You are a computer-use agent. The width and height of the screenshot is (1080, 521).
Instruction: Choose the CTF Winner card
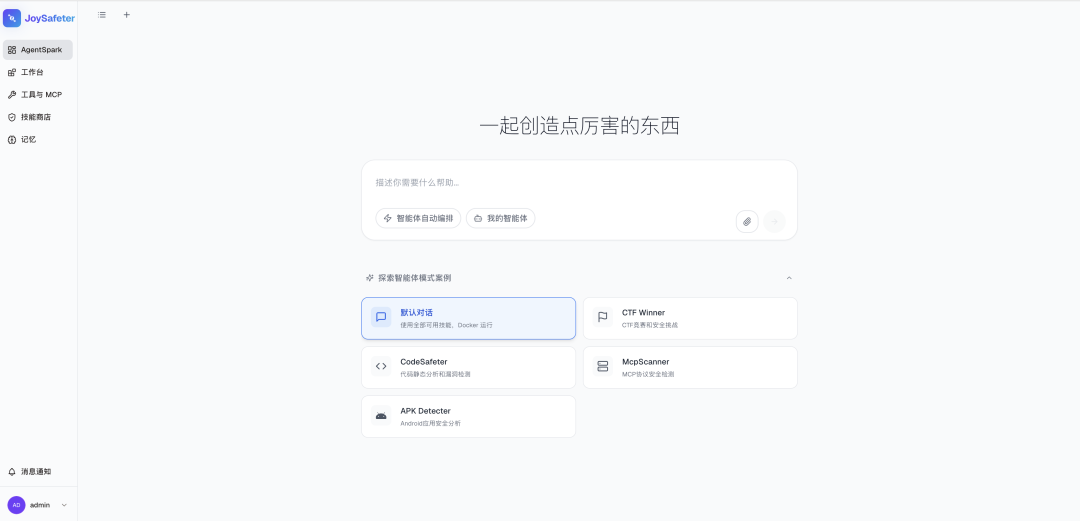coord(690,318)
